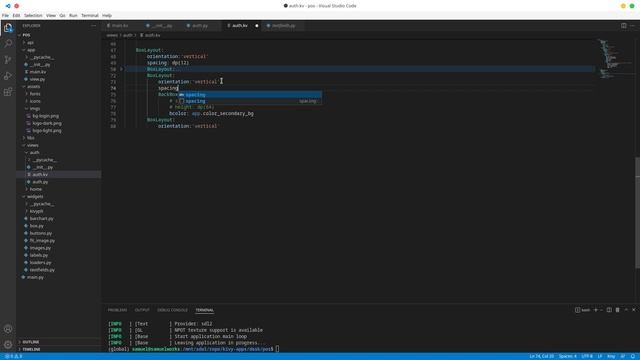This screenshot has width=640, height=360.
Task: Open the Run menu
Action: point(73,16)
